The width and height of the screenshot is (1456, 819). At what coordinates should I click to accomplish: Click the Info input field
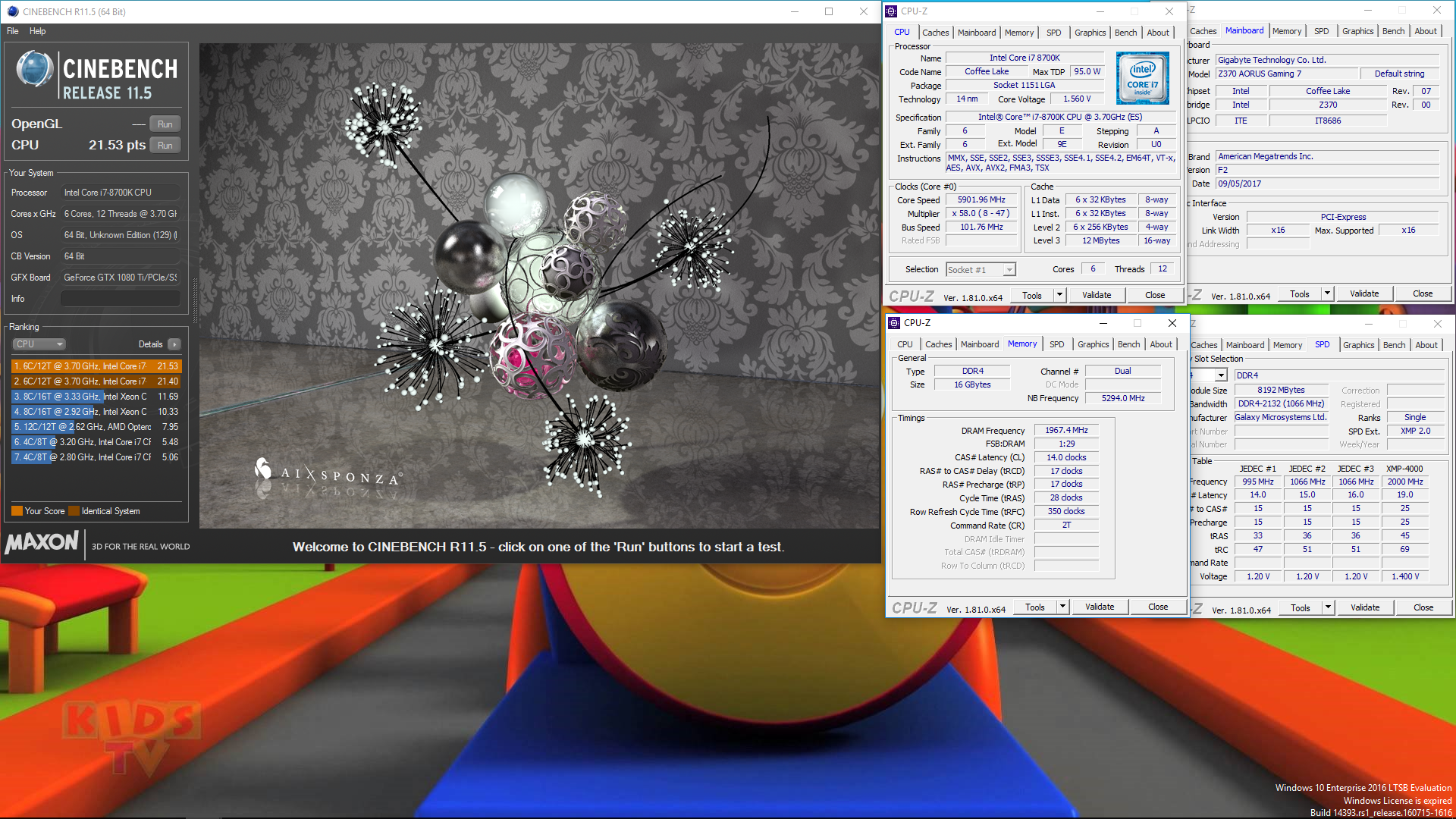tap(120, 299)
